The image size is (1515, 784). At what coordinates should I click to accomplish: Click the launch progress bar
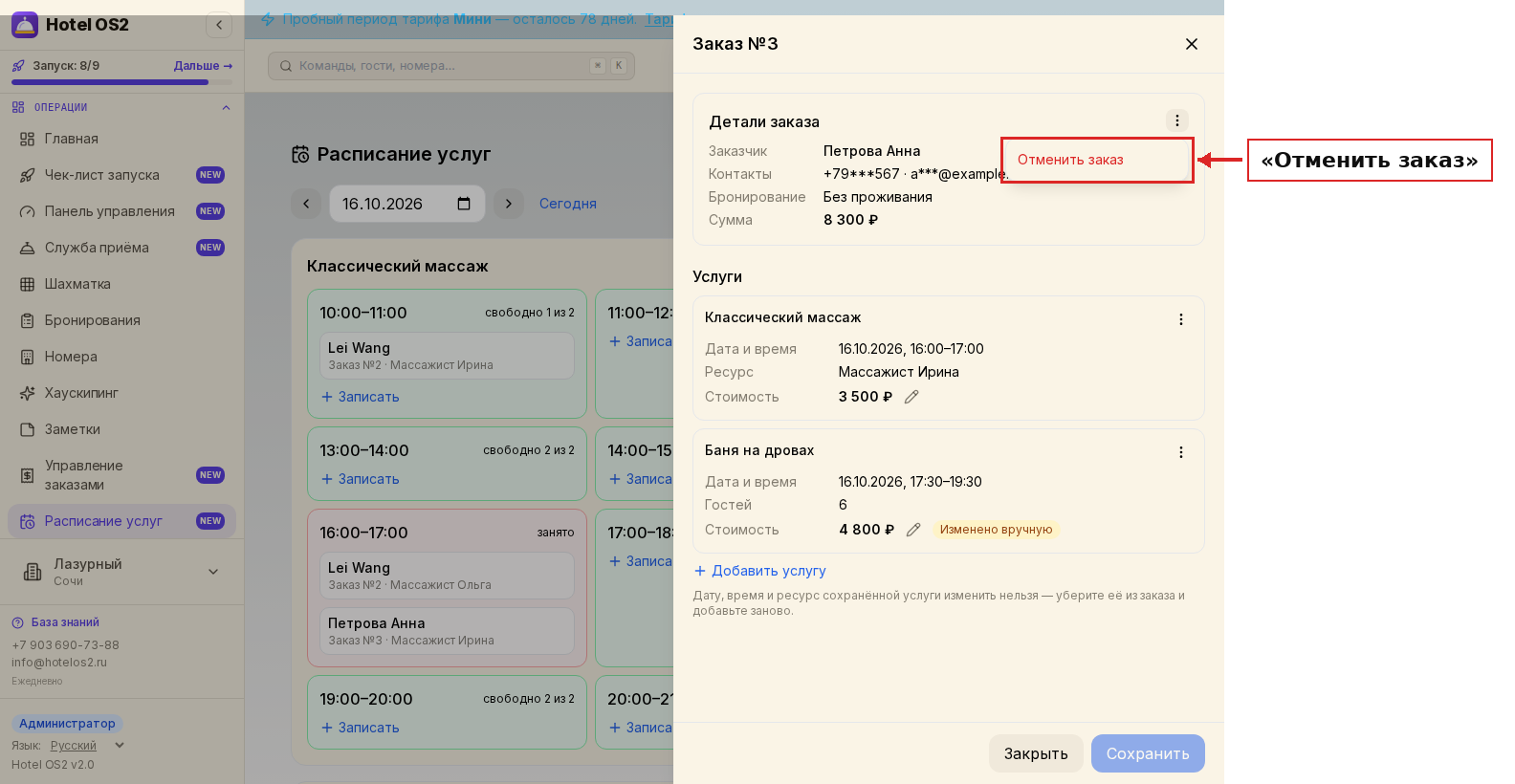click(x=121, y=82)
